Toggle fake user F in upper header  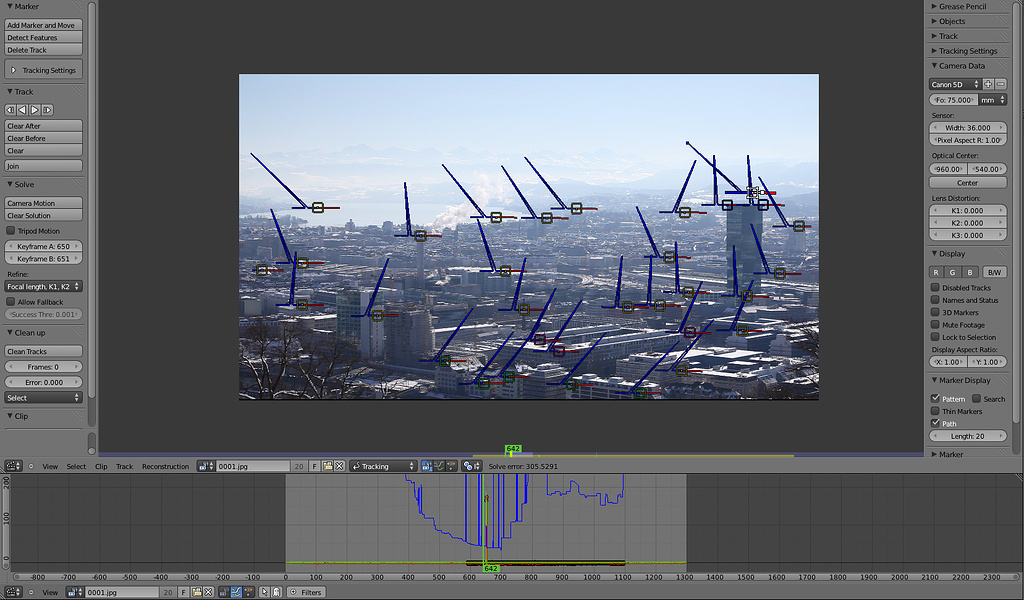tap(315, 466)
